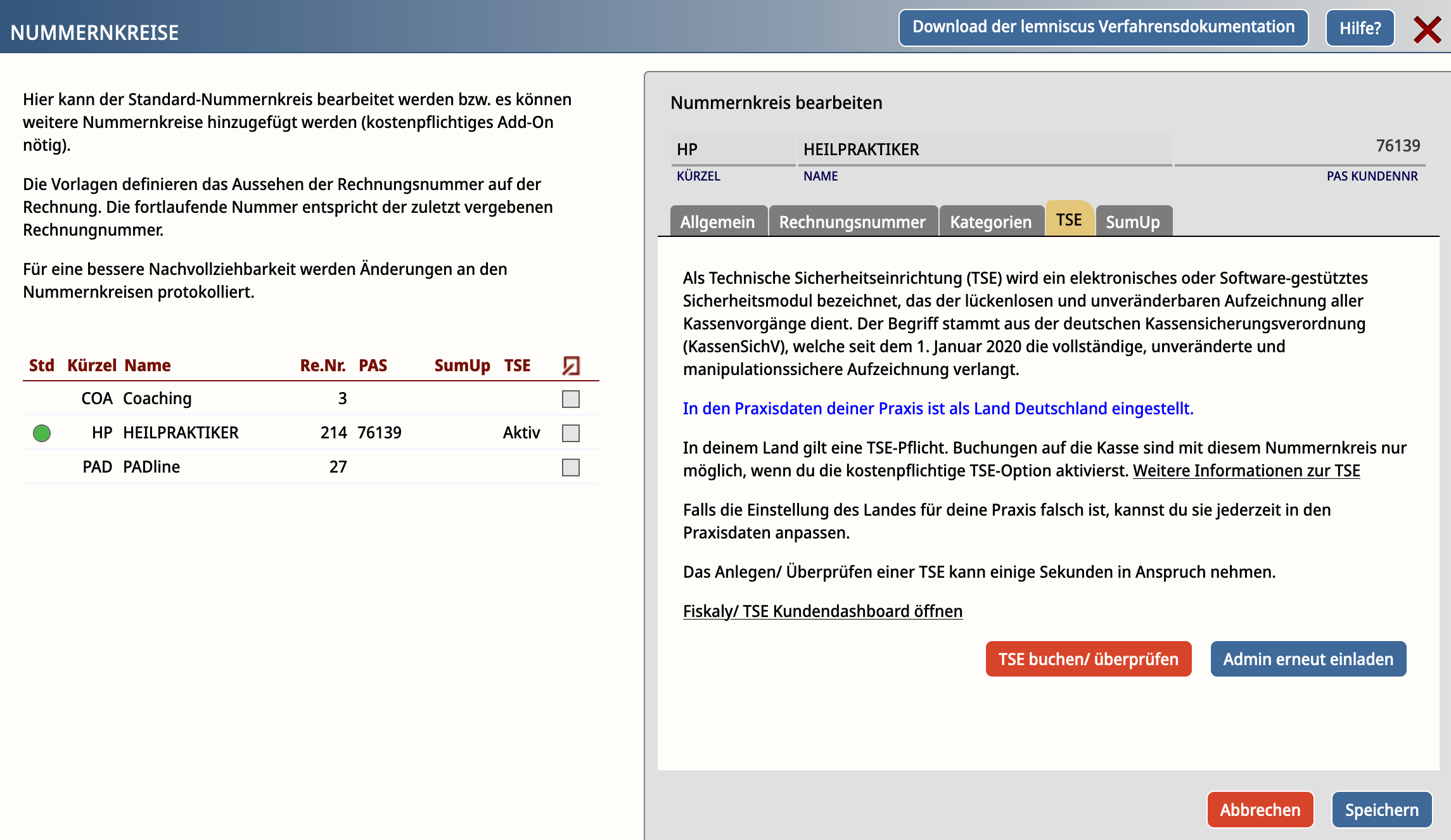Click the Name field containing HEILPRAKTIKER
Screen dimensions: 1451x840
[984, 150]
